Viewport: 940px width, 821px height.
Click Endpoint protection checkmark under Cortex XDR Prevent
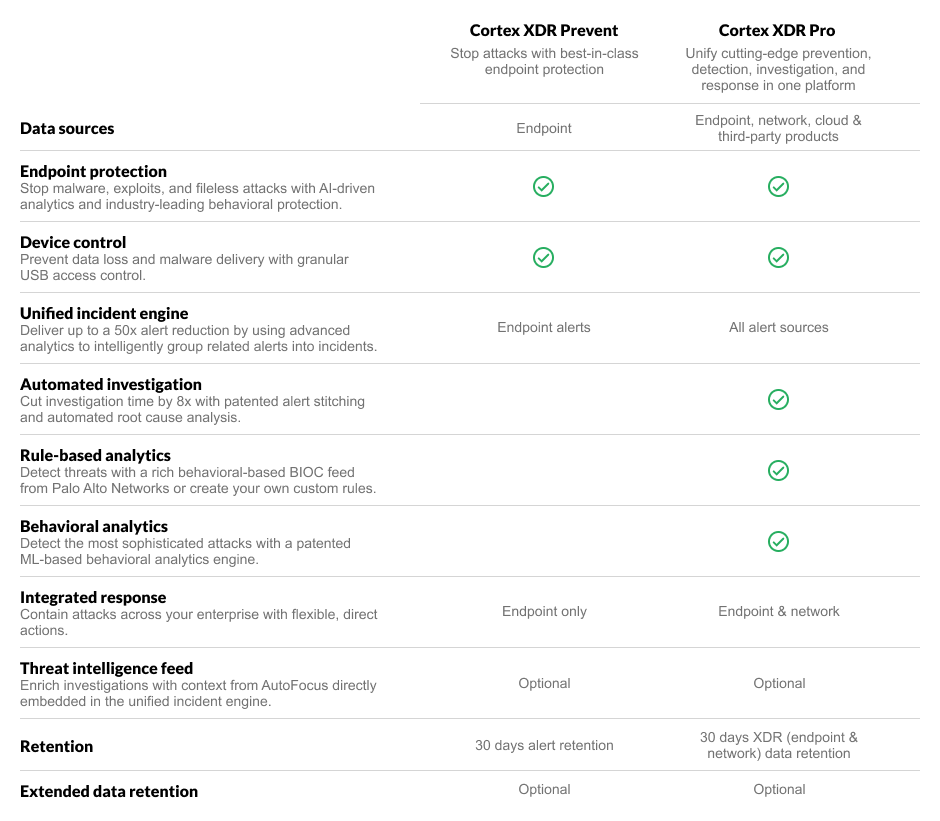click(543, 187)
